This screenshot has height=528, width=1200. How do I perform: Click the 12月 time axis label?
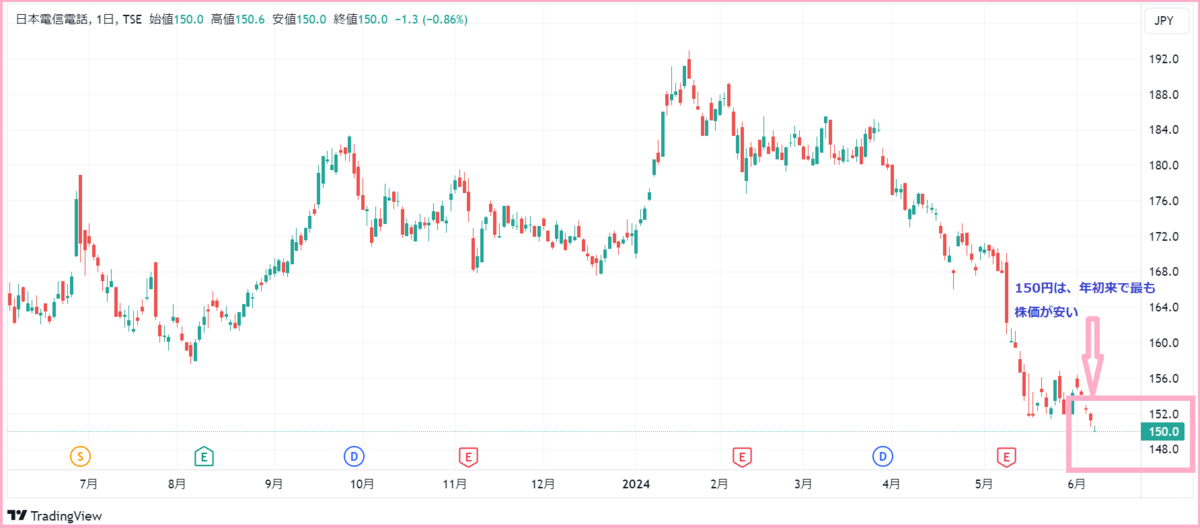pyautogui.click(x=543, y=485)
